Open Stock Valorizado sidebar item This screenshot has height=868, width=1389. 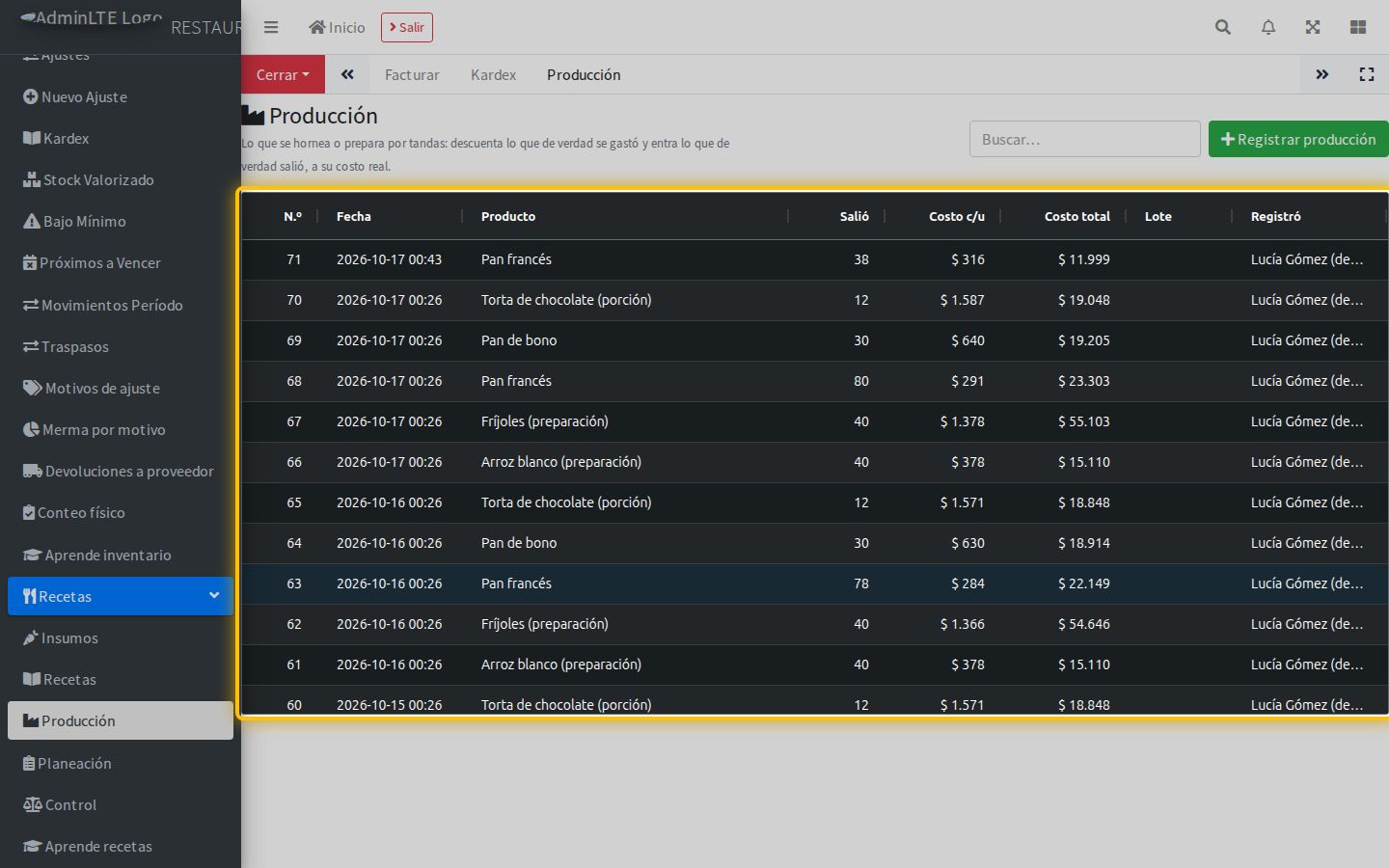pos(121,179)
